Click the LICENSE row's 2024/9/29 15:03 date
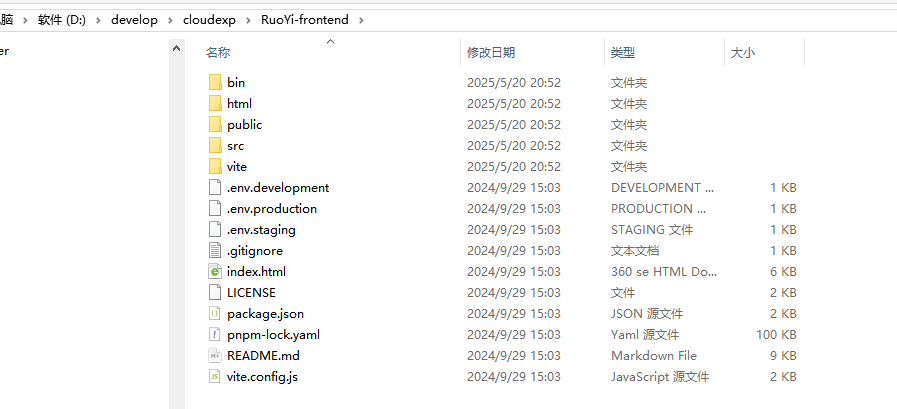The height and width of the screenshot is (409, 897). 514,293
